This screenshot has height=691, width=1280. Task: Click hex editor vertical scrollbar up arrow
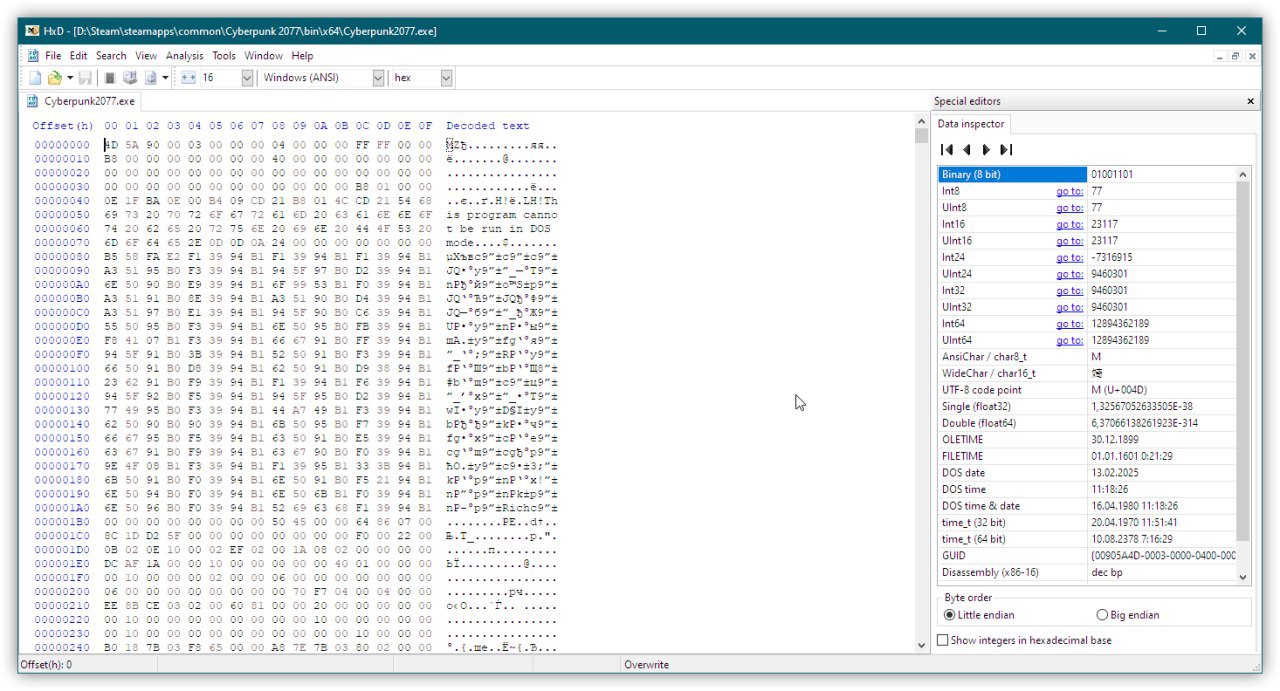921,122
